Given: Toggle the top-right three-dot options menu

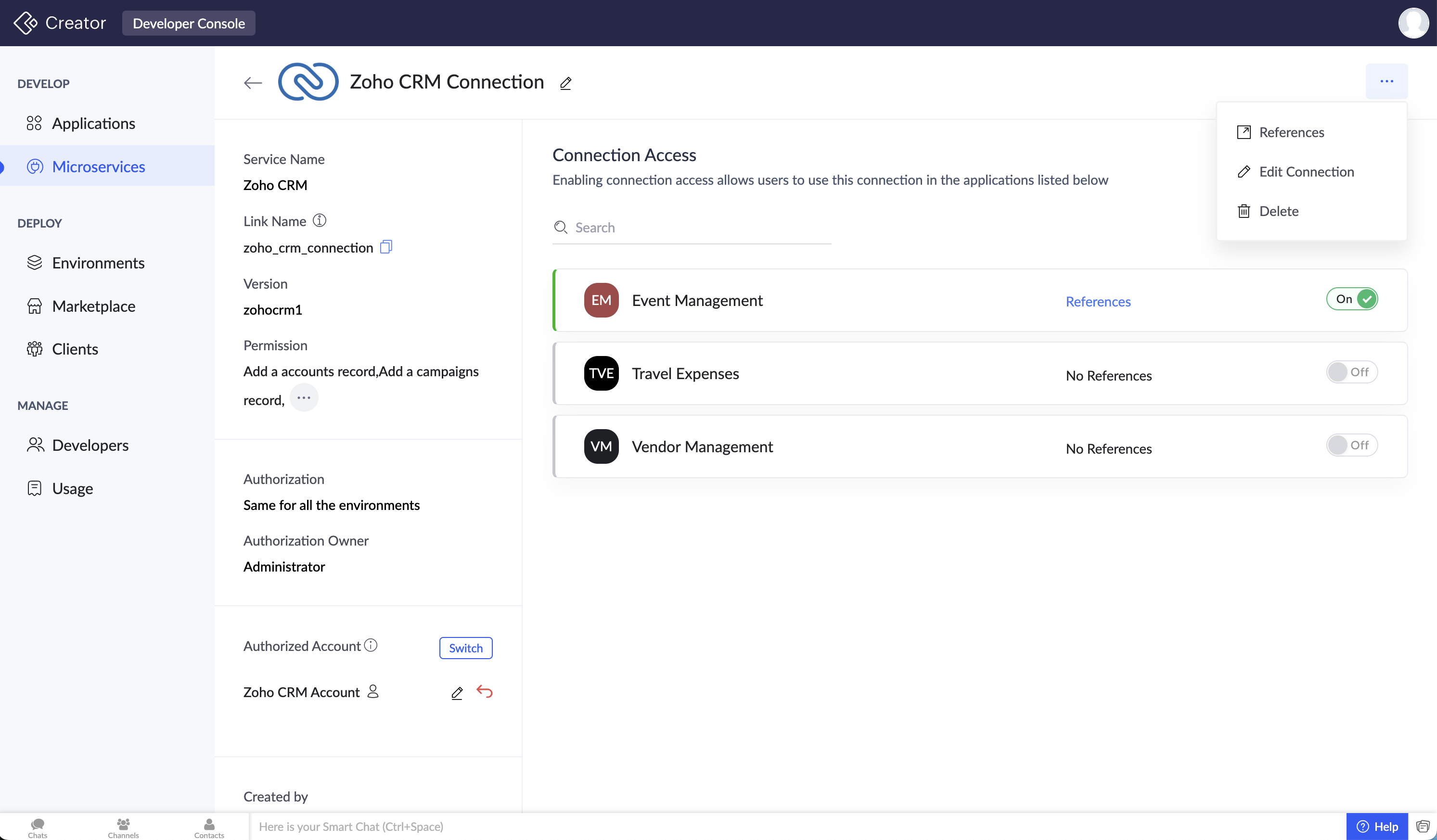Looking at the screenshot, I should click(x=1386, y=81).
